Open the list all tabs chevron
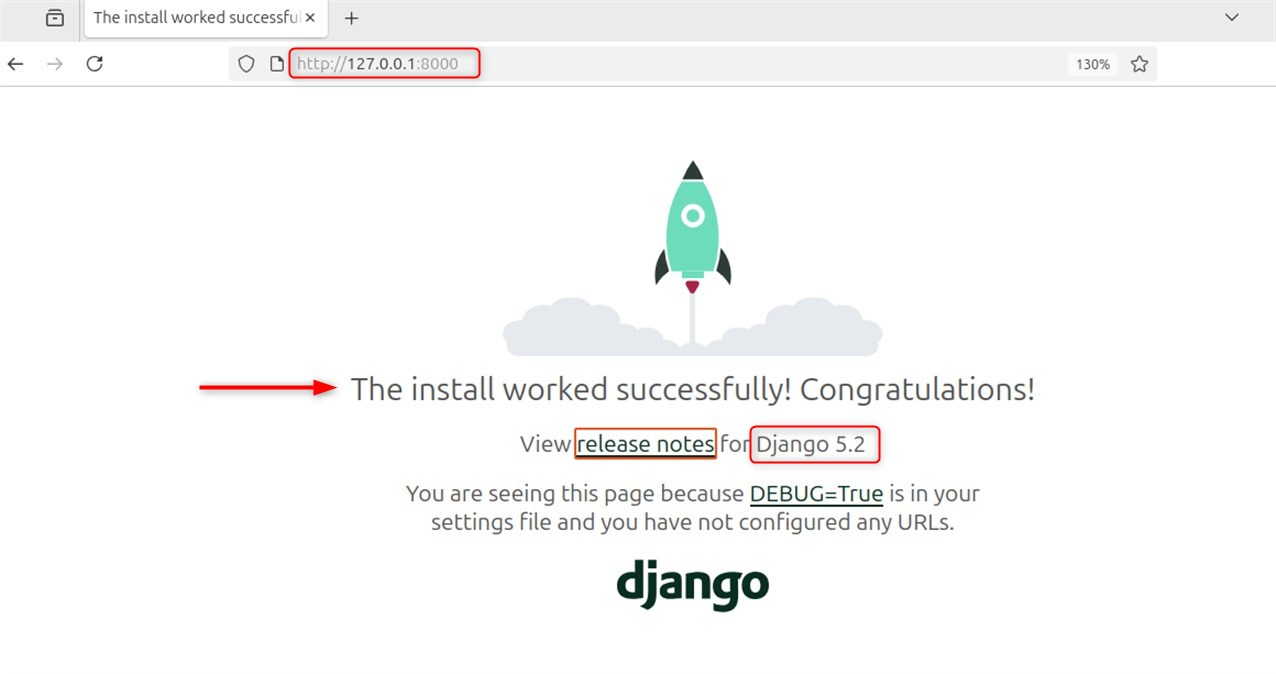Screen dimensions: 1276x674 pos(1231,17)
